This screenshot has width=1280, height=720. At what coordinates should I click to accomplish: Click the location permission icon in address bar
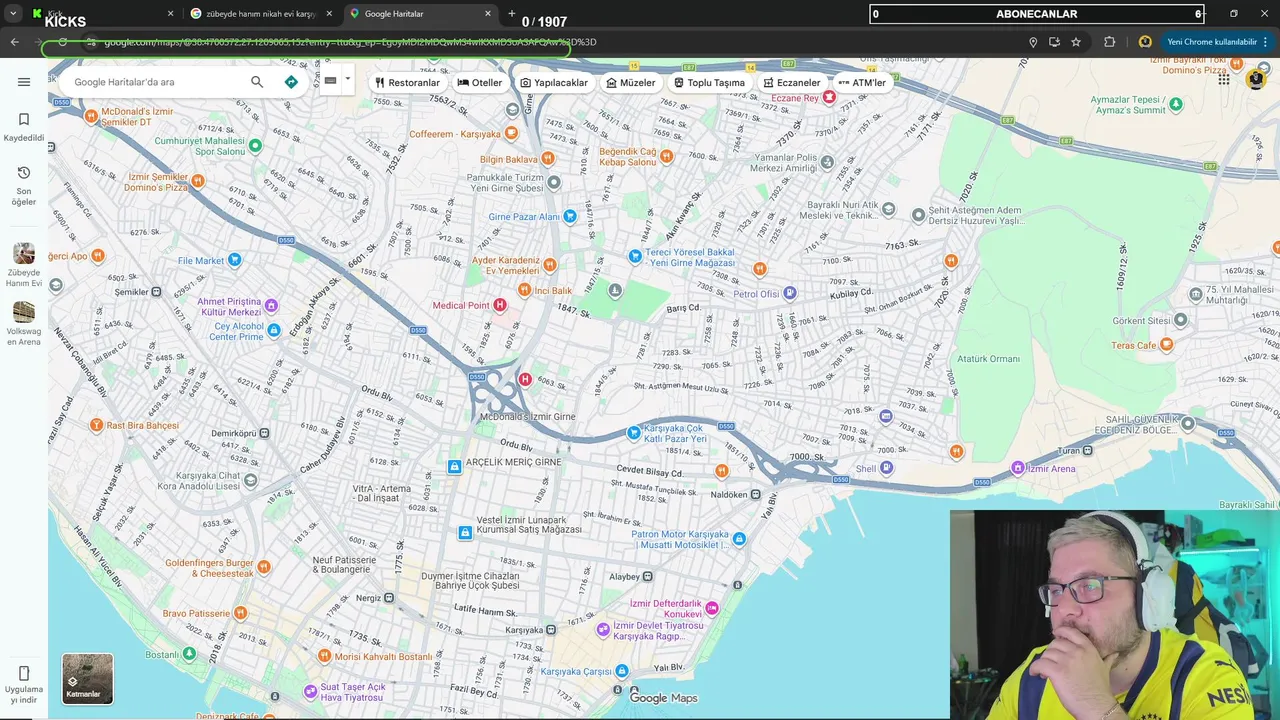point(1033,42)
